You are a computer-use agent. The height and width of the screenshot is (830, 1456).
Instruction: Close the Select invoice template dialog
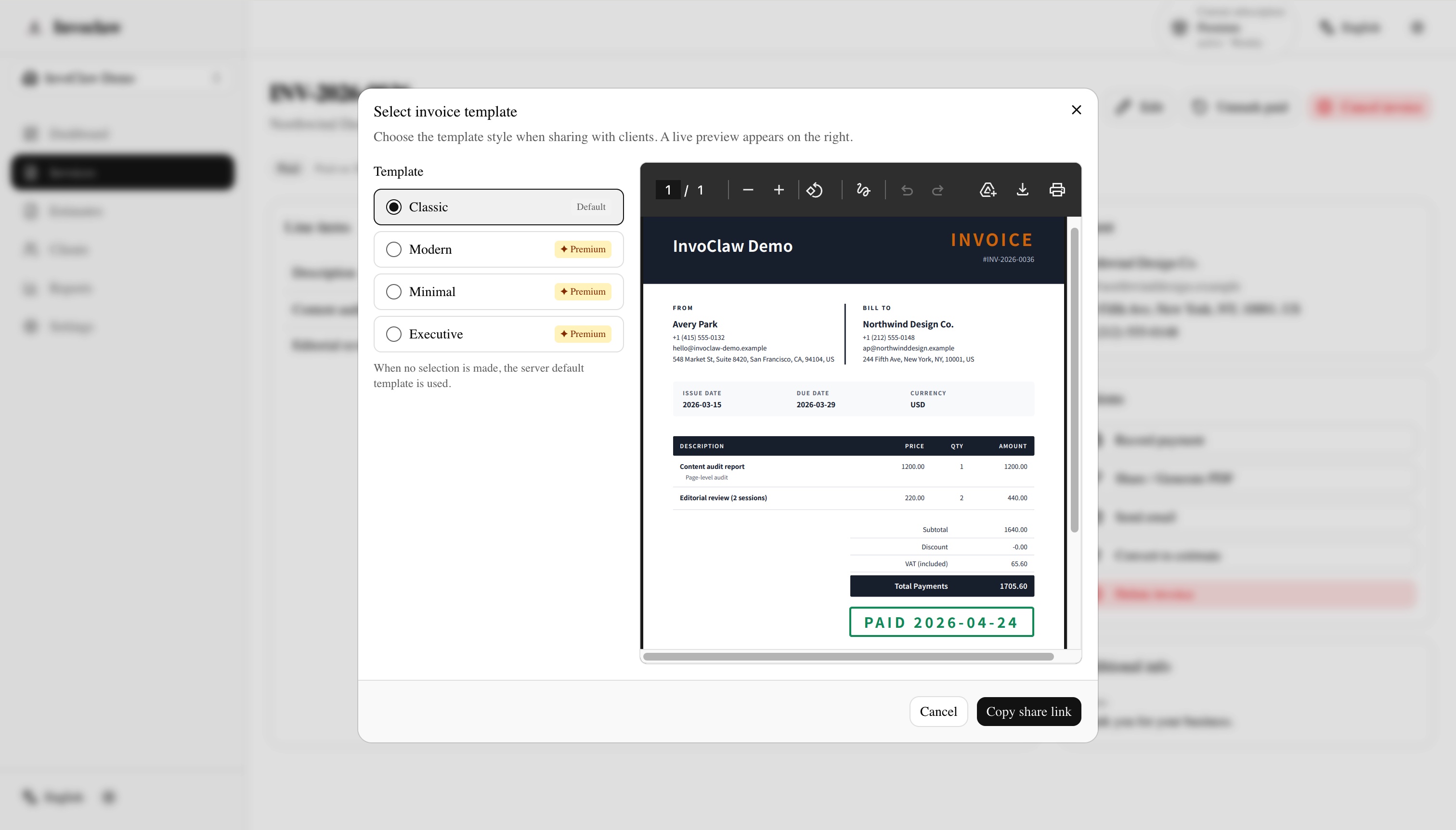pos(1076,109)
